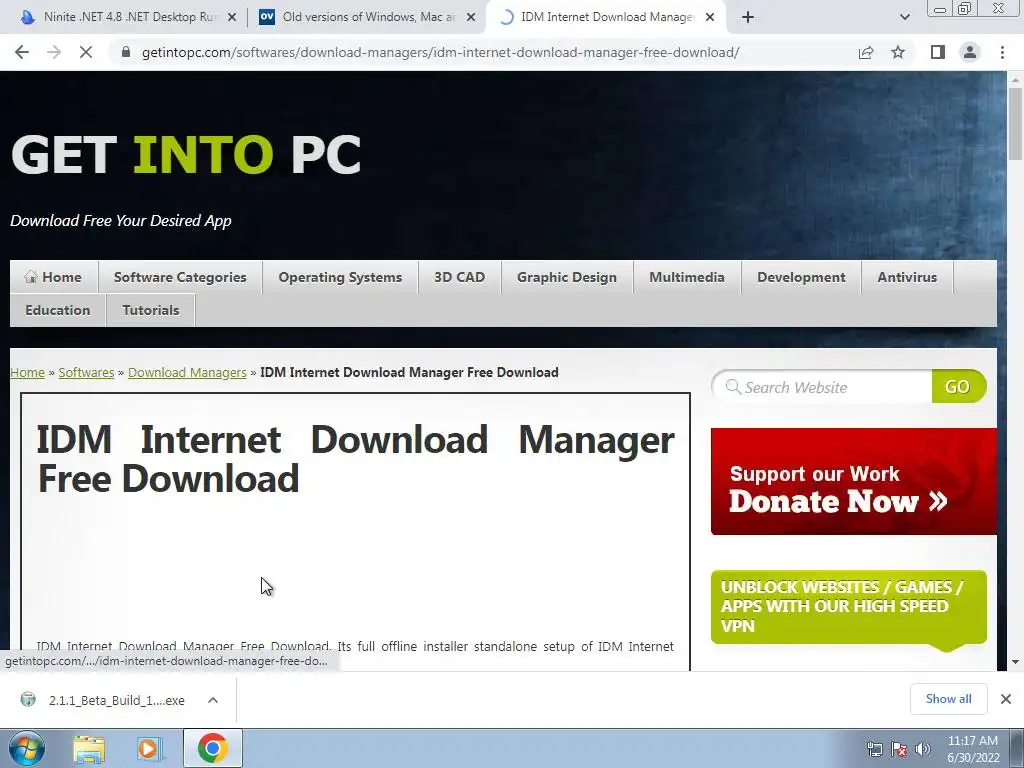Open Graphic Design menu
1024x768 pixels.
point(567,277)
